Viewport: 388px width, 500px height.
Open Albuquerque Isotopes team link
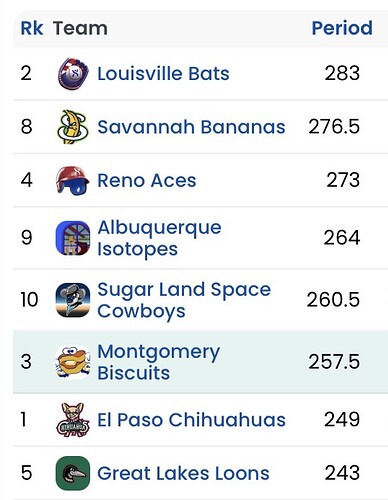tap(159, 238)
